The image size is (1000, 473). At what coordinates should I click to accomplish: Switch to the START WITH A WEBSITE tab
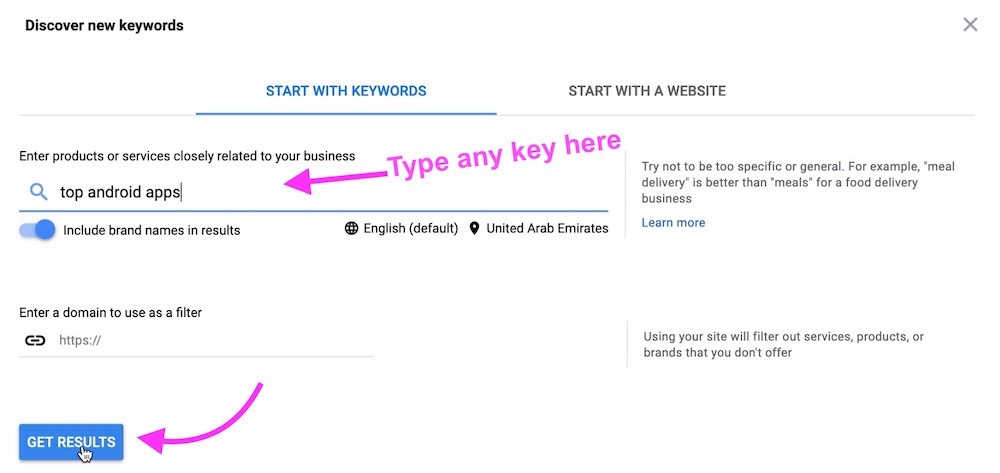pyautogui.click(x=647, y=91)
